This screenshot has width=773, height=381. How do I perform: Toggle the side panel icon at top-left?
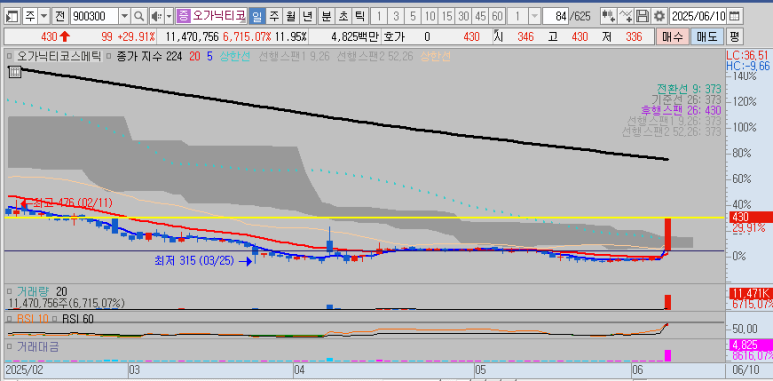point(13,17)
